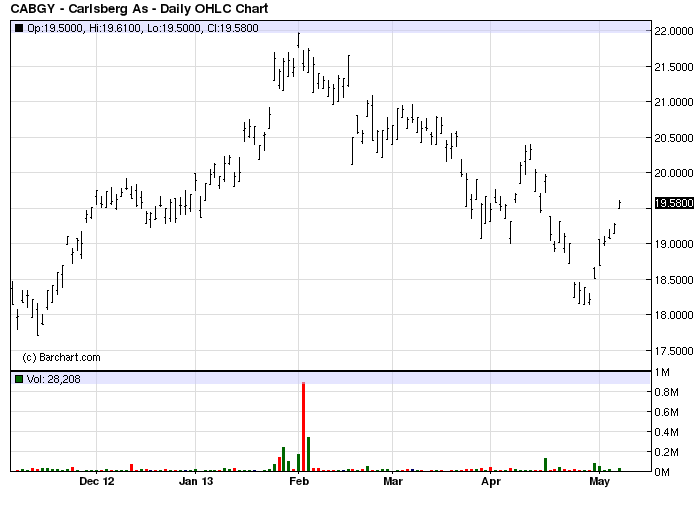Viewport: 700px width, 512px height.
Task: Click the tallest red volume bar in February
Action: (x=304, y=427)
